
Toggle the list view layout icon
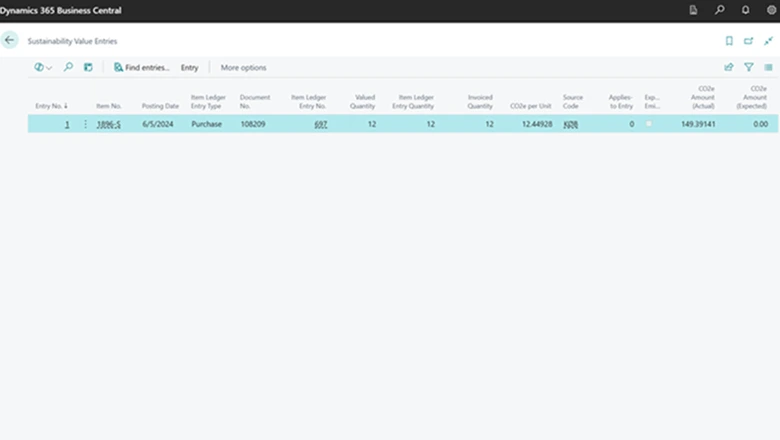768,67
